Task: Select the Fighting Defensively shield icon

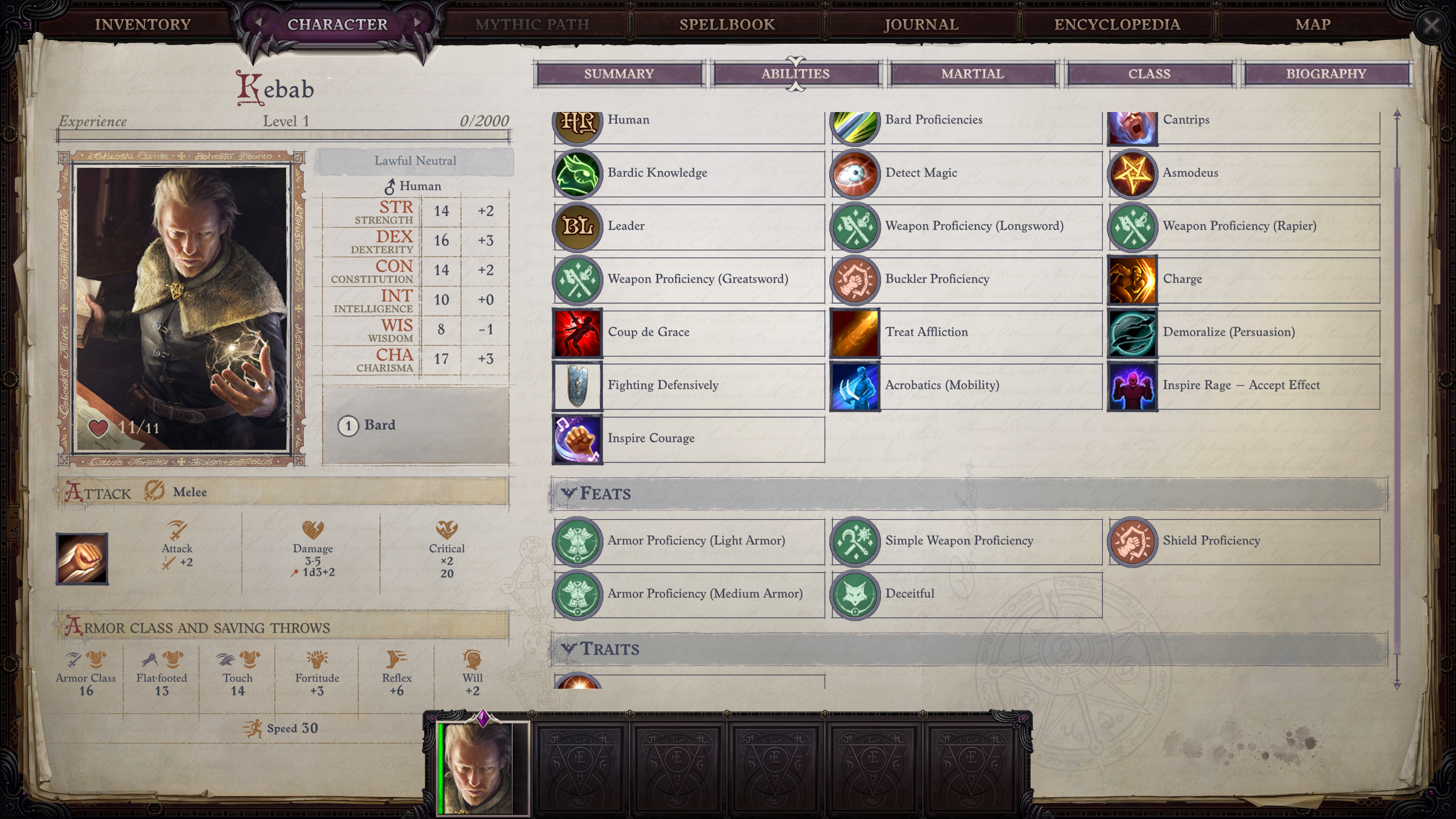Action: [x=577, y=386]
